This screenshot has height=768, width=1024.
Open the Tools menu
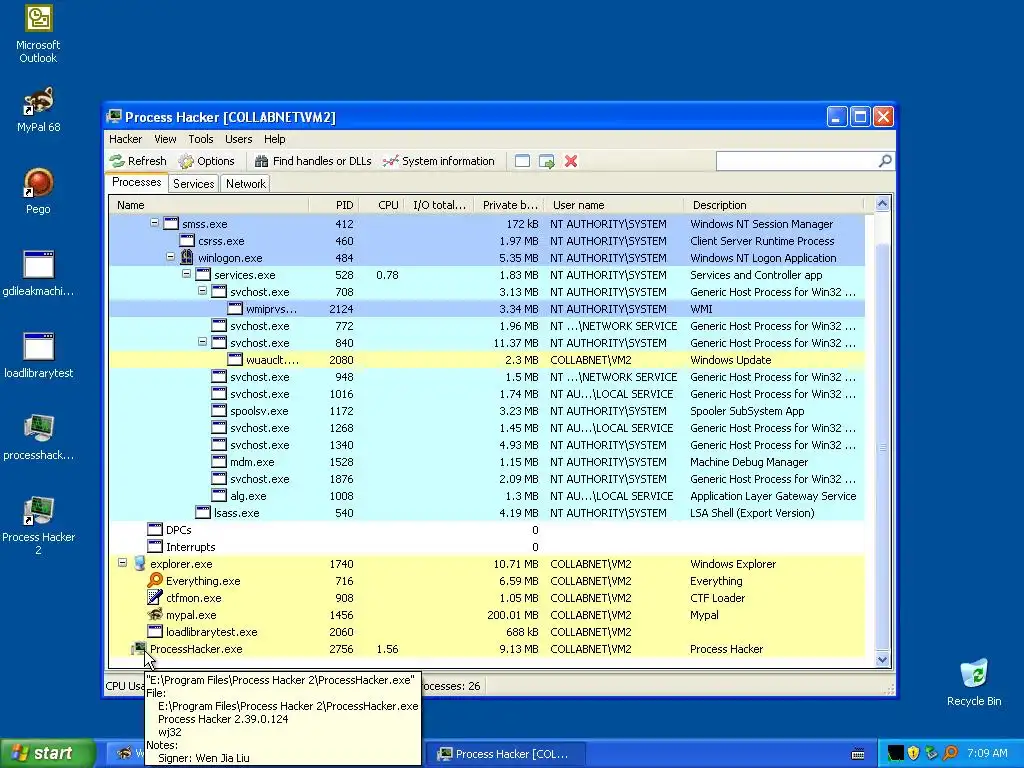point(201,139)
